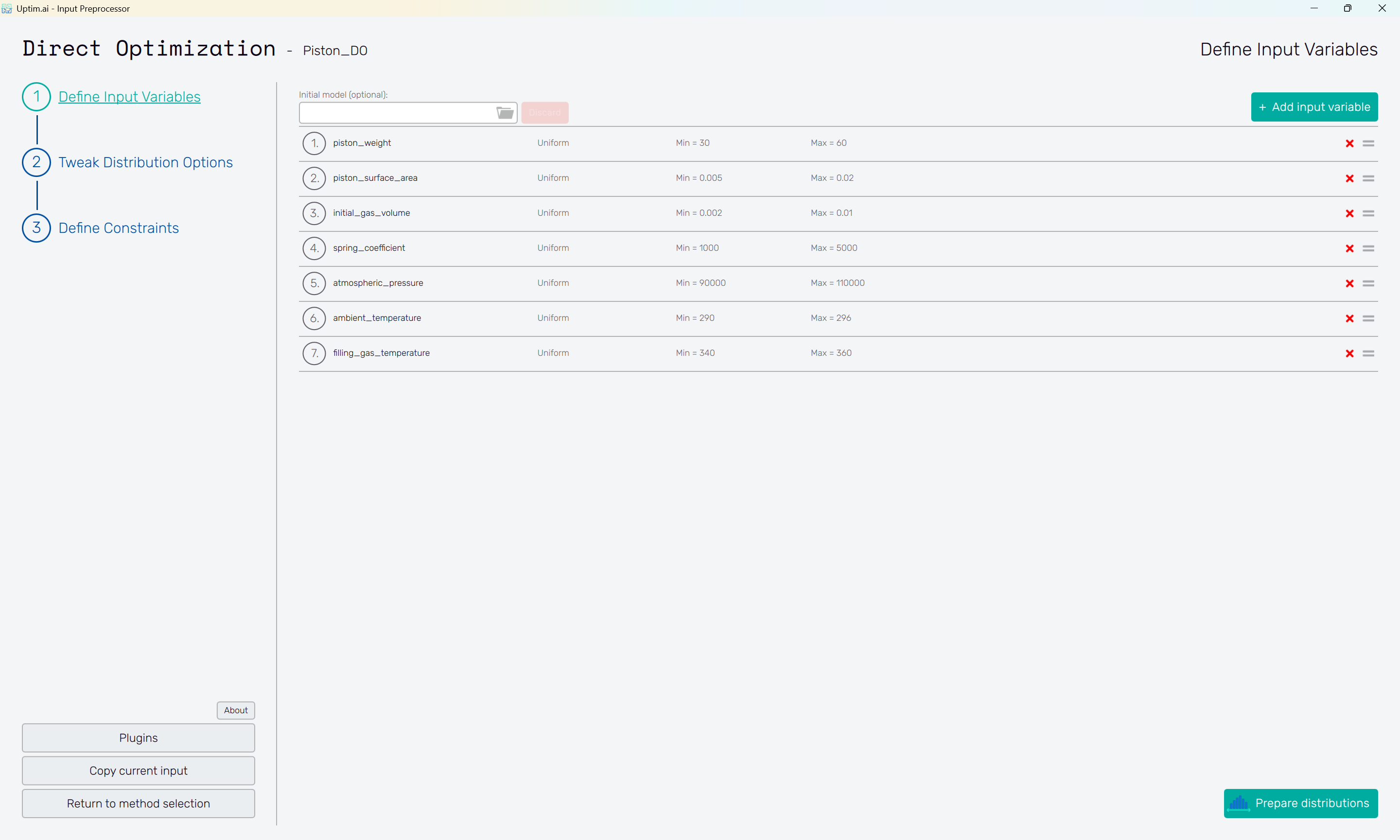This screenshot has height=840, width=1400.
Task: Open the Define Constraints step
Action: [x=118, y=228]
